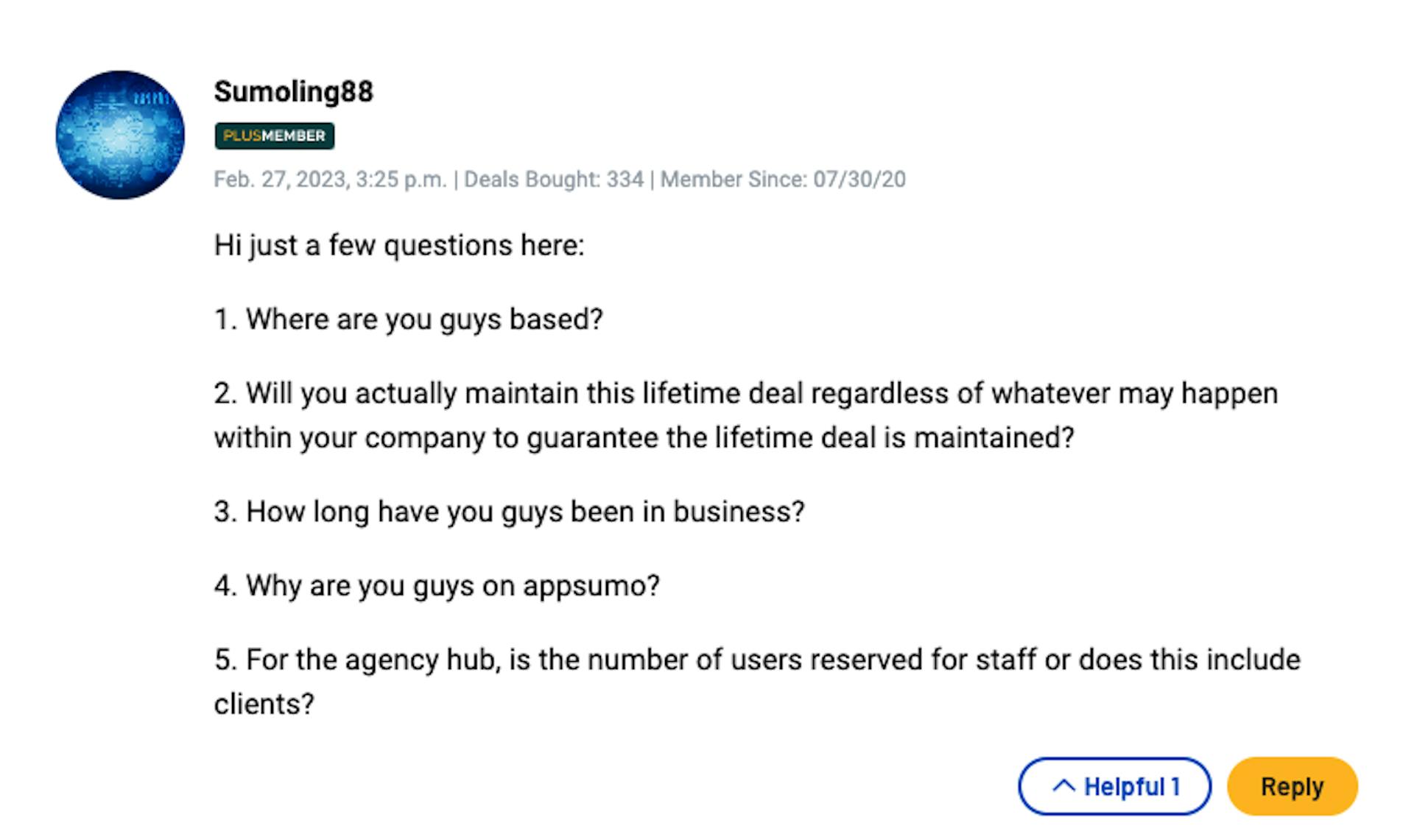Click the upvote caret icon in Helpful

1063,786
